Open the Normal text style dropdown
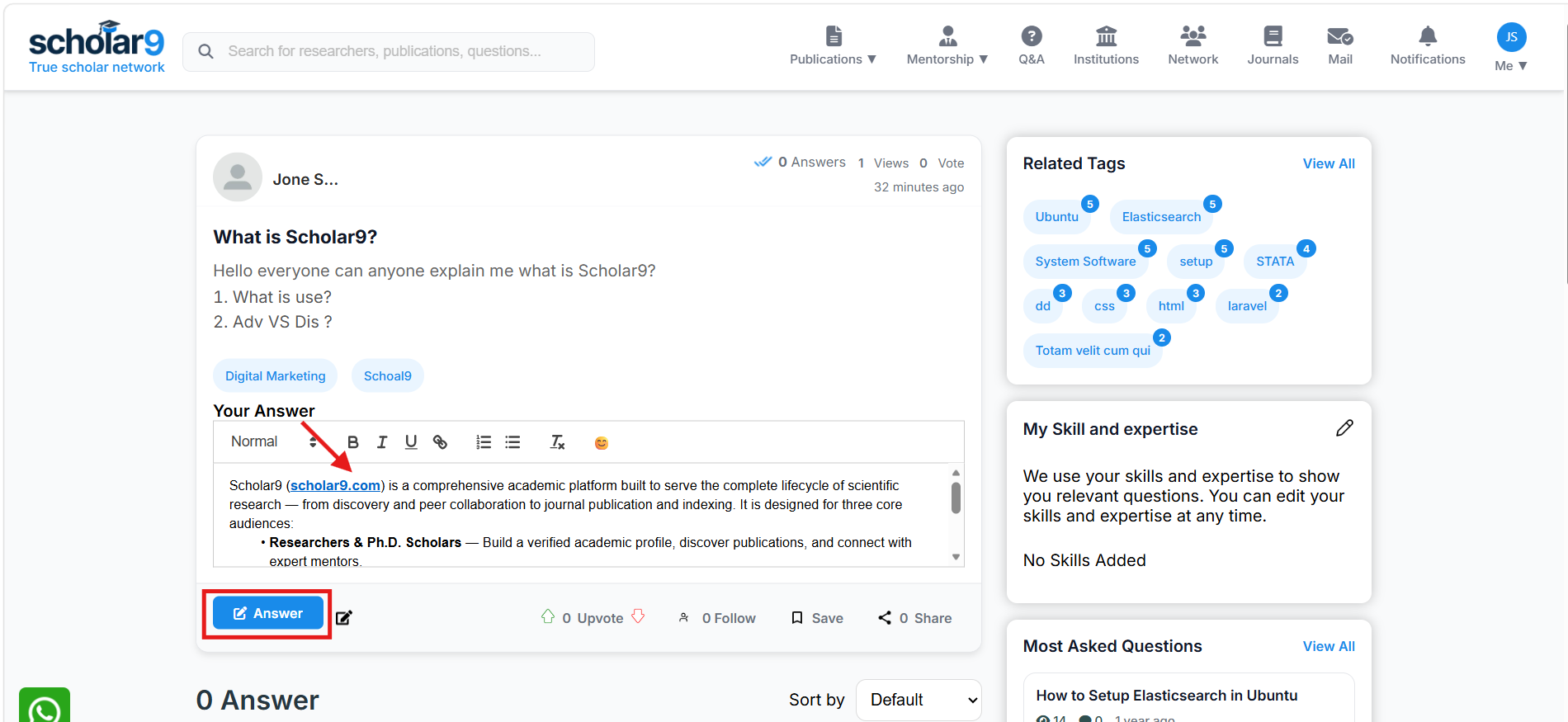 274,441
